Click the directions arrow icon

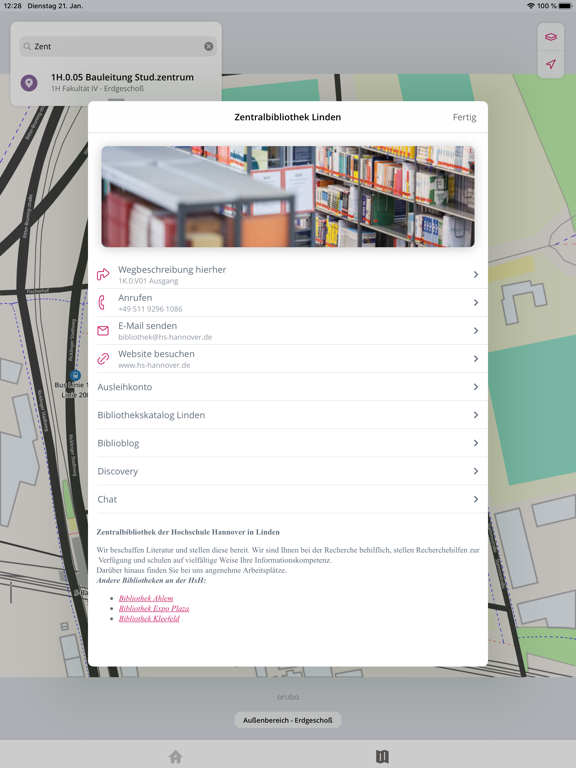point(103,274)
